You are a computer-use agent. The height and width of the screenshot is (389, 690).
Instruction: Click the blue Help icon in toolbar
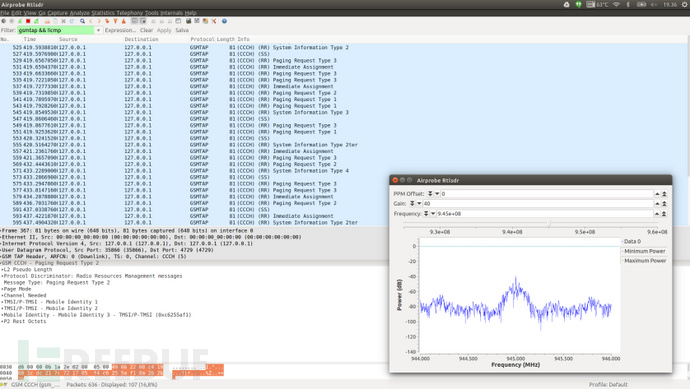224,21
